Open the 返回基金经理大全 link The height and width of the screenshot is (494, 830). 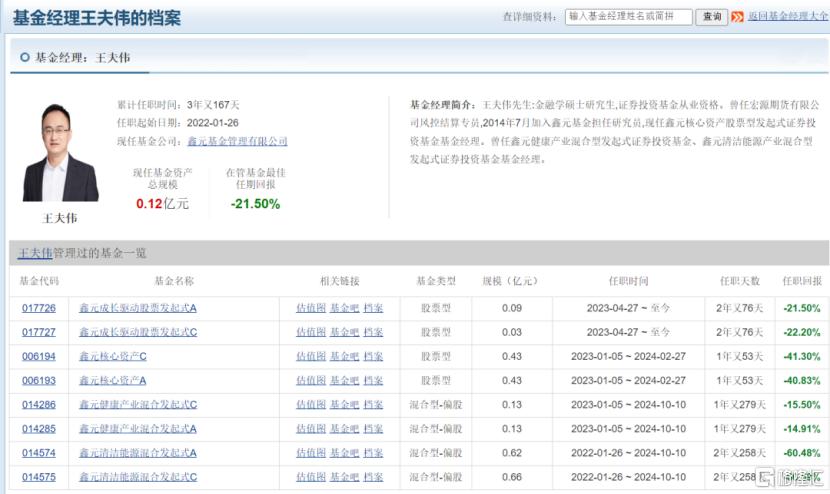tap(788, 16)
